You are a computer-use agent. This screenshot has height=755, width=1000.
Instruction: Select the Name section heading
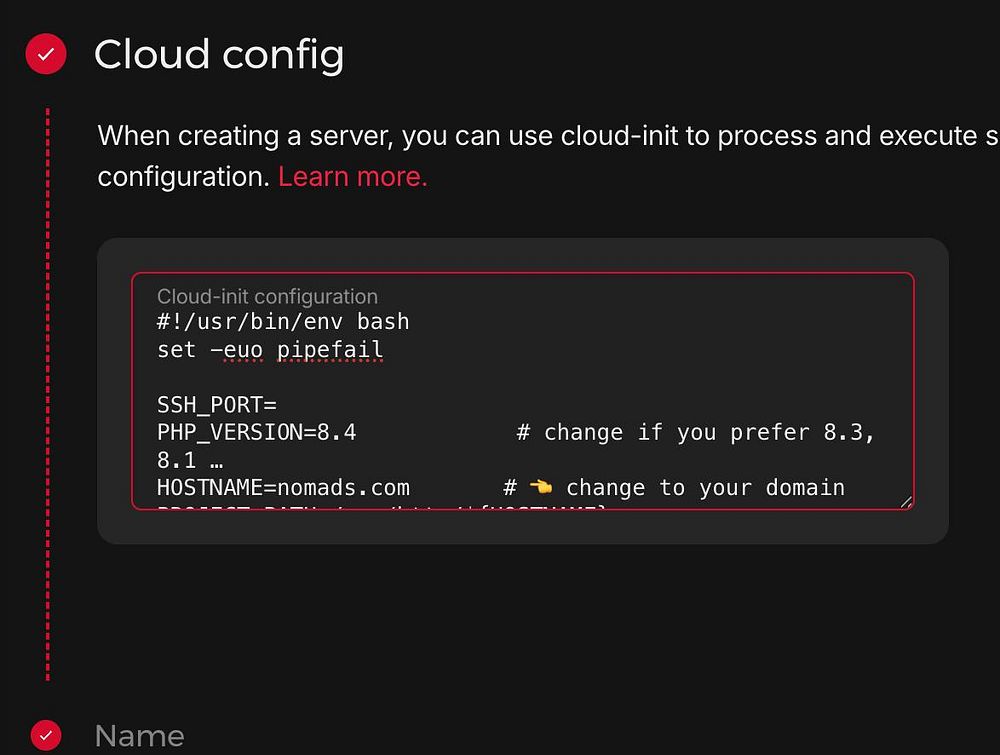[x=140, y=737]
